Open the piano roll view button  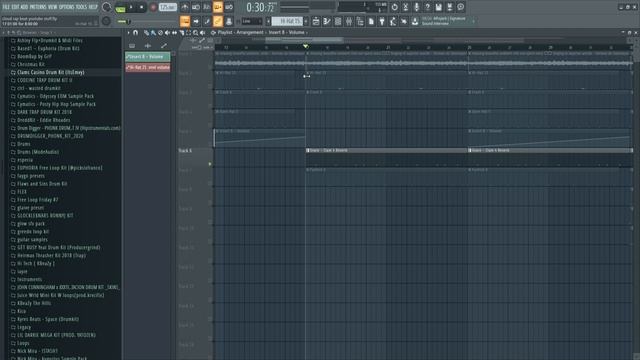(327, 21)
